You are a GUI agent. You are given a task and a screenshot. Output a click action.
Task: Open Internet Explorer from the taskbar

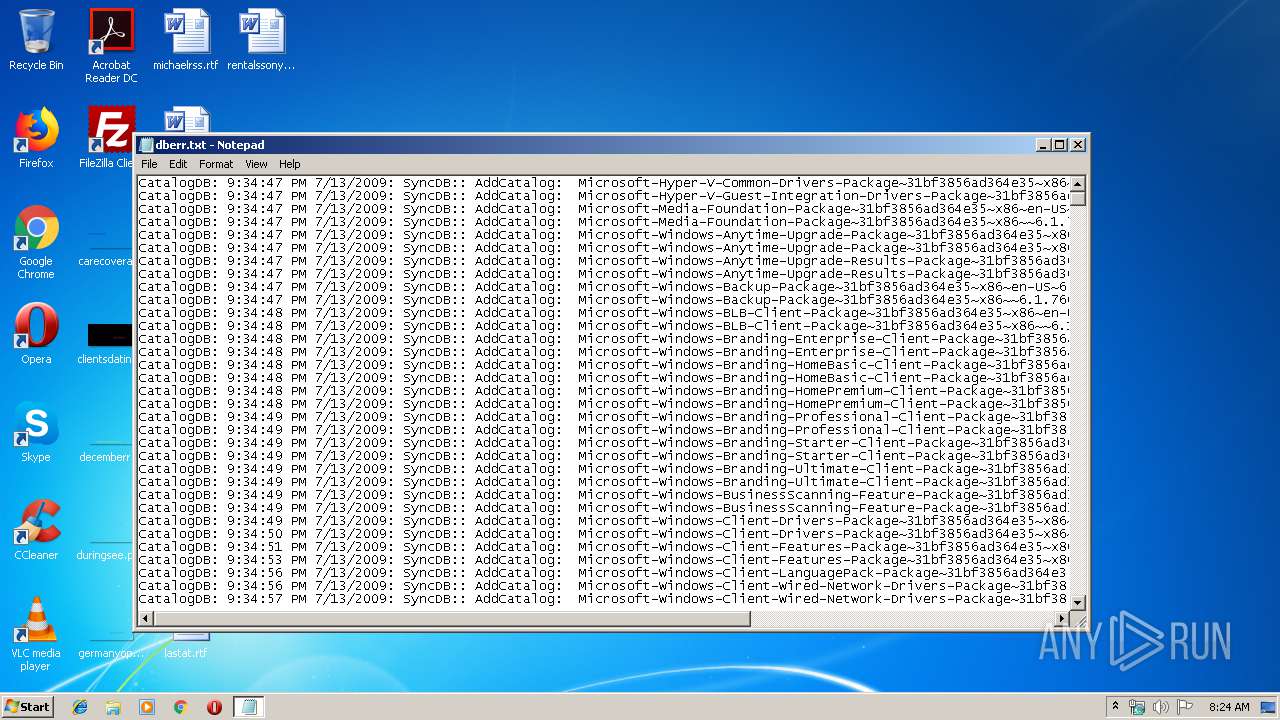coord(80,707)
